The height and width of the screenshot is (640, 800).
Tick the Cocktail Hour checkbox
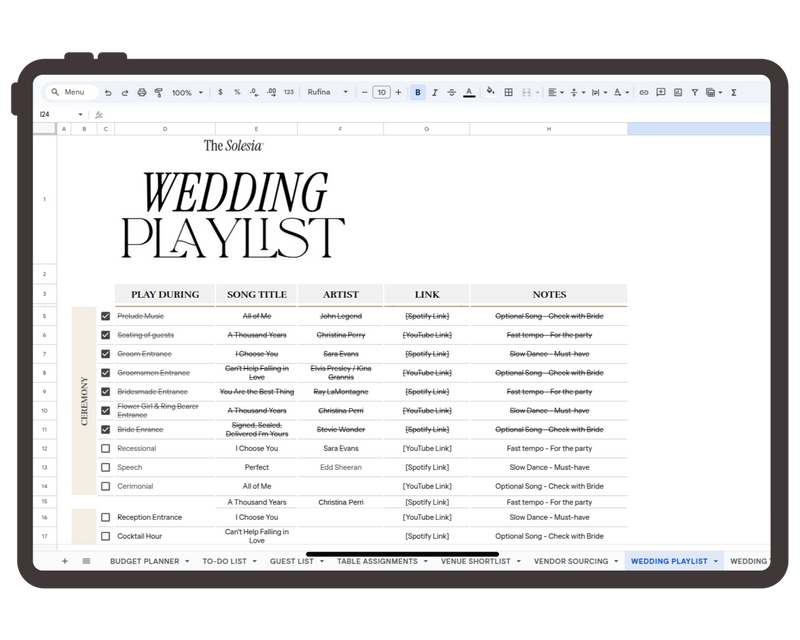tap(105, 536)
